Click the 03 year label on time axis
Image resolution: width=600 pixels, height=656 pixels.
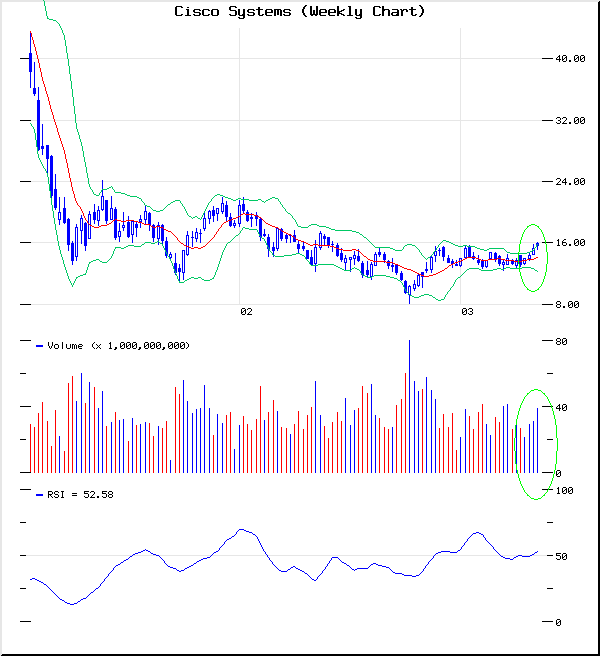[467, 312]
